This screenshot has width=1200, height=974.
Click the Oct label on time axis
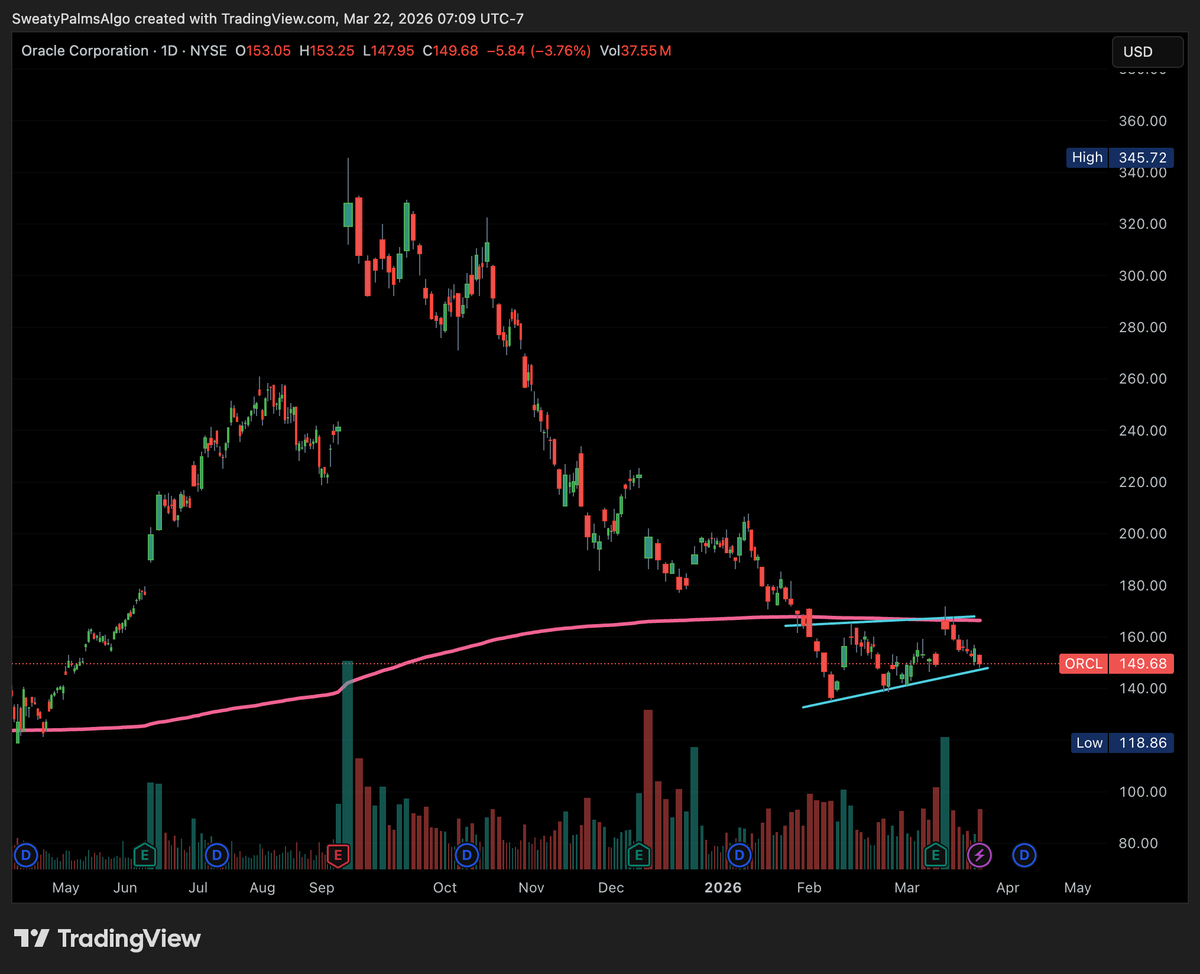(445, 888)
